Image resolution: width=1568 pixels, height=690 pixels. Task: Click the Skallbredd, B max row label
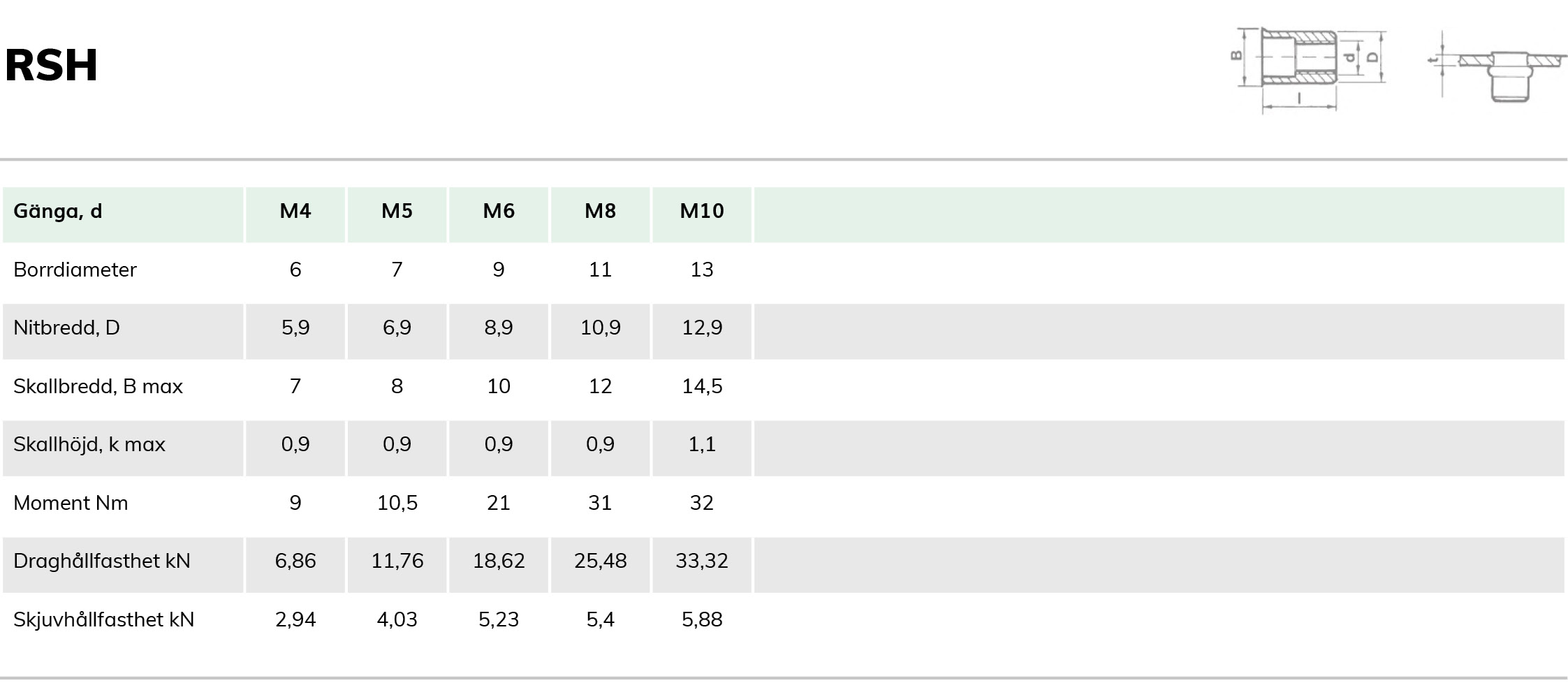click(x=98, y=386)
